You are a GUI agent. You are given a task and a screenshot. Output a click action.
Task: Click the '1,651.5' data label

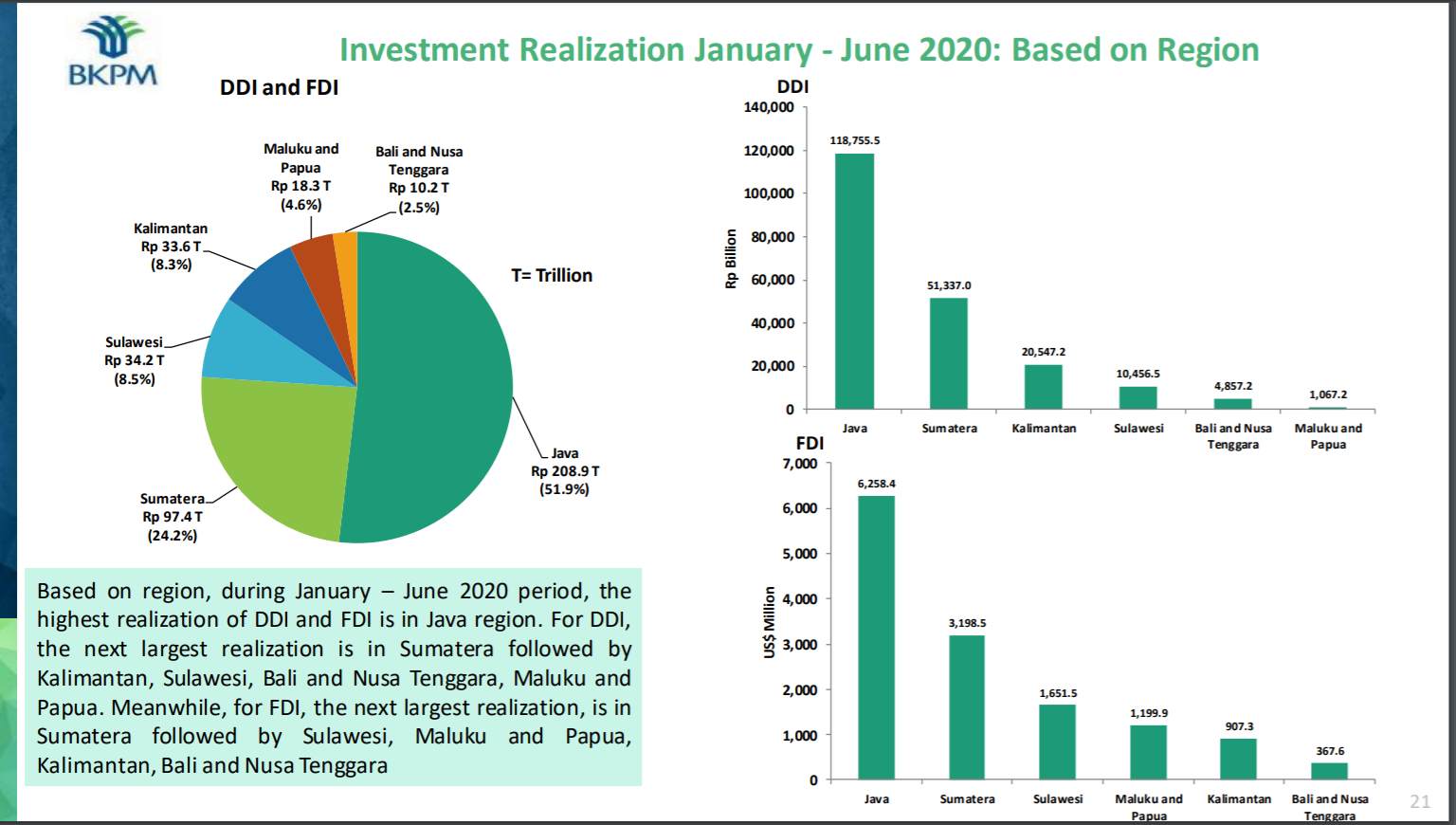pyautogui.click(x=1058, y=693)
